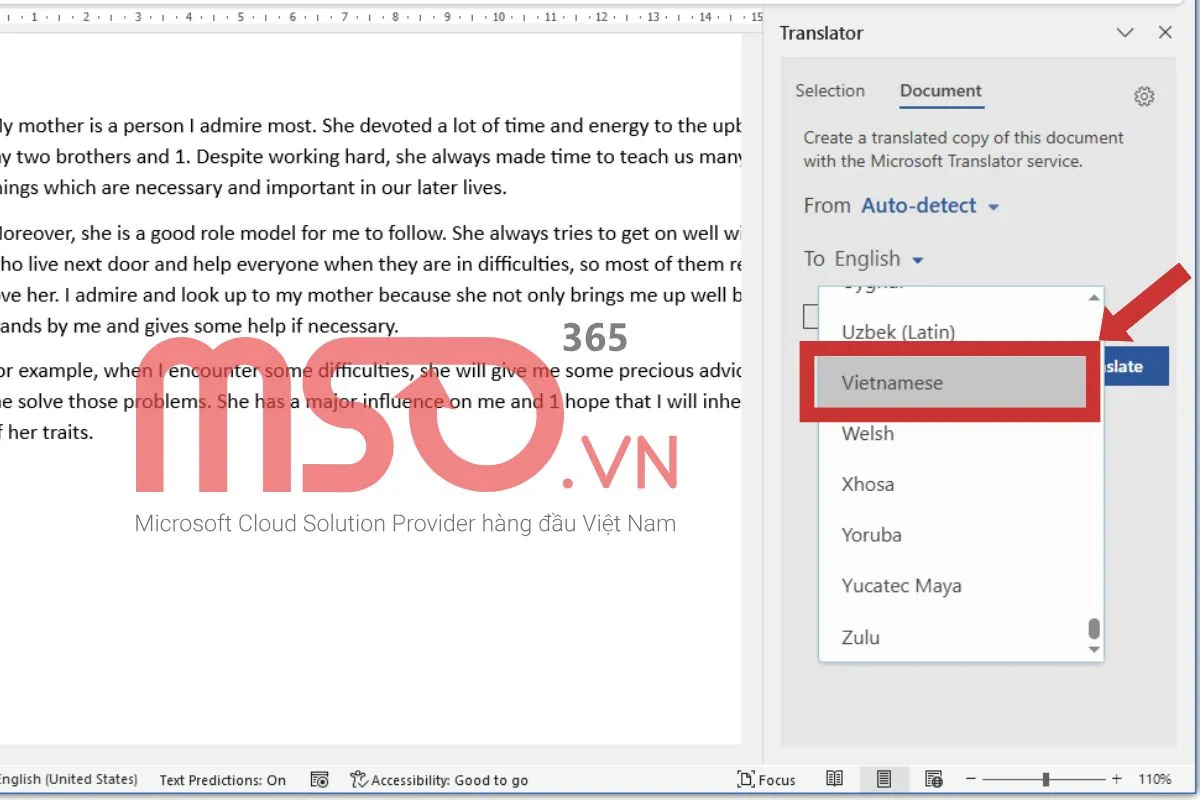
Task: Select Welsh in the language list
Action: [x=868, y=434]
